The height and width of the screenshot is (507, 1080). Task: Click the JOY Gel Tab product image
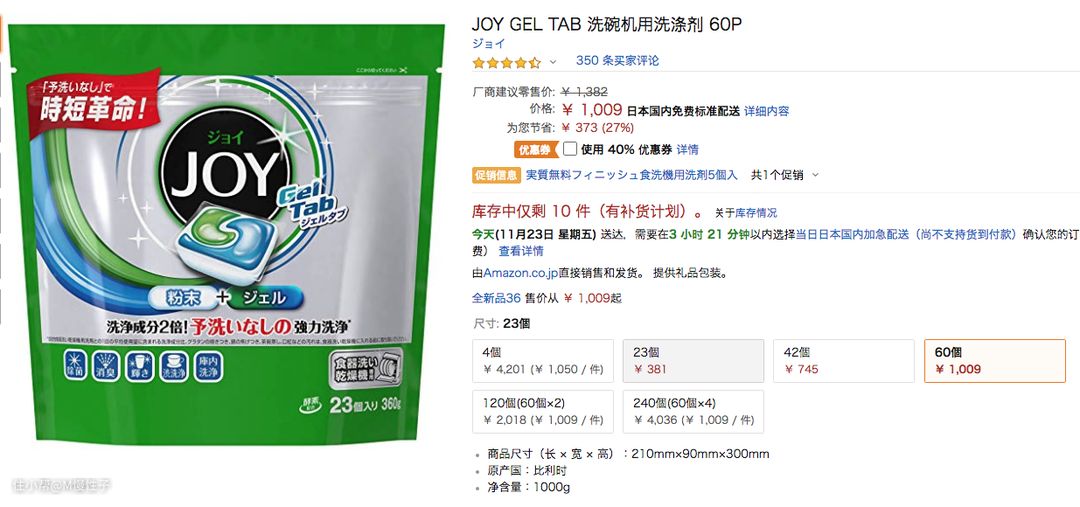point(226,234)
